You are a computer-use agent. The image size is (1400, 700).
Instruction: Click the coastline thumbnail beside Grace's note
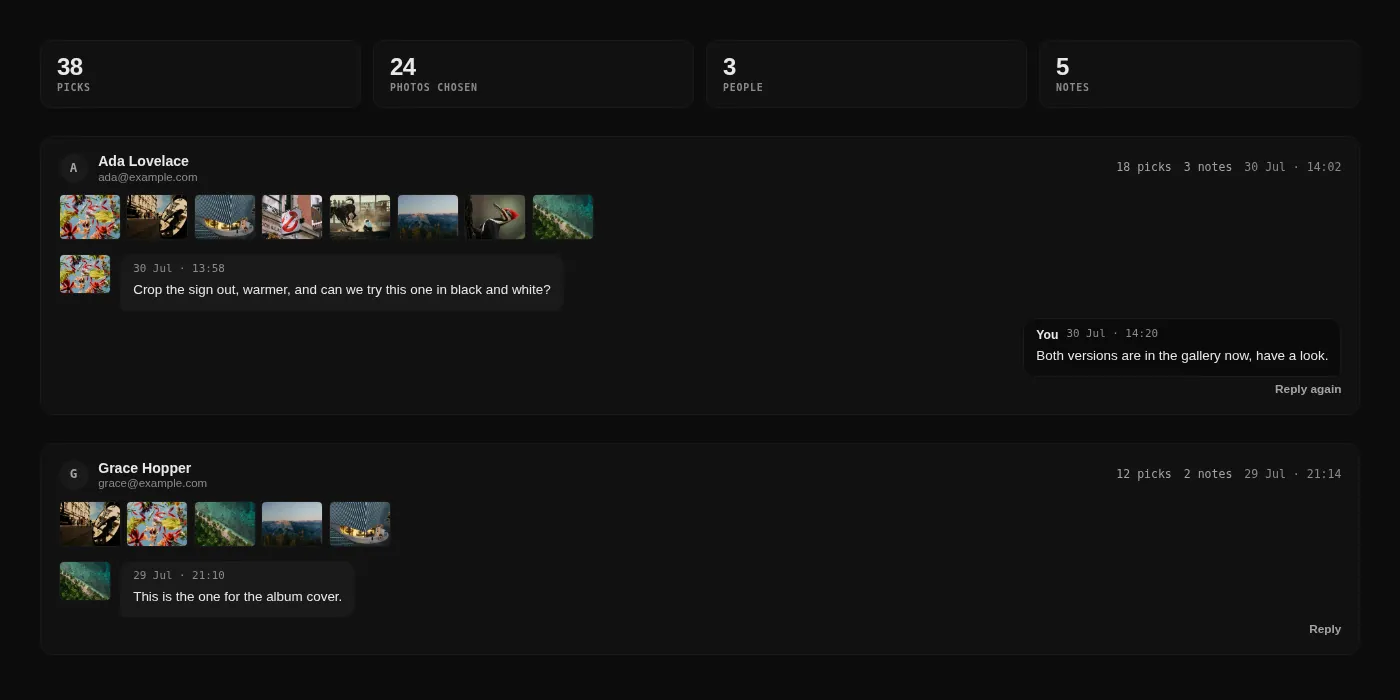point(85,581)
